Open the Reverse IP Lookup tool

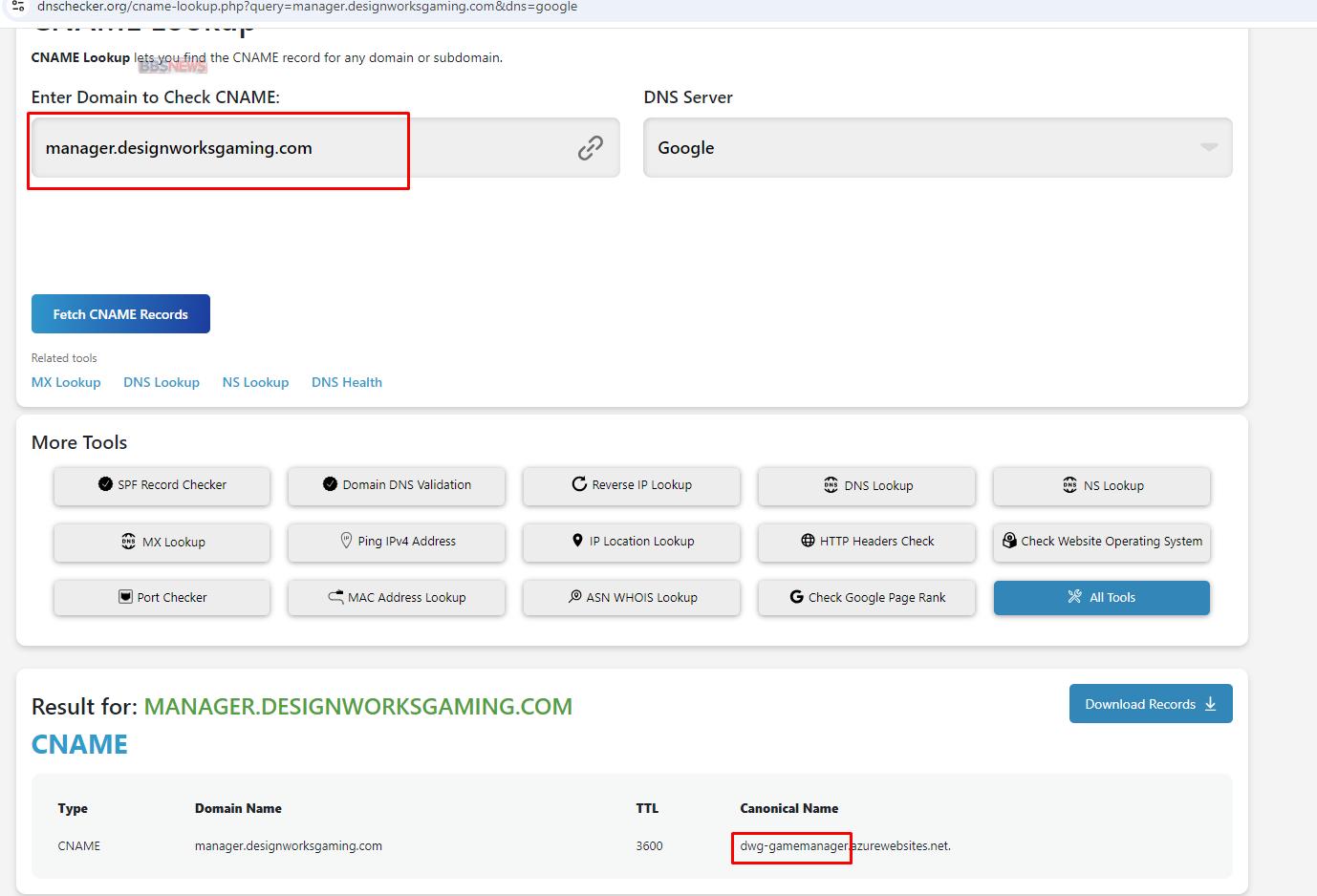[x=631, y=485]
